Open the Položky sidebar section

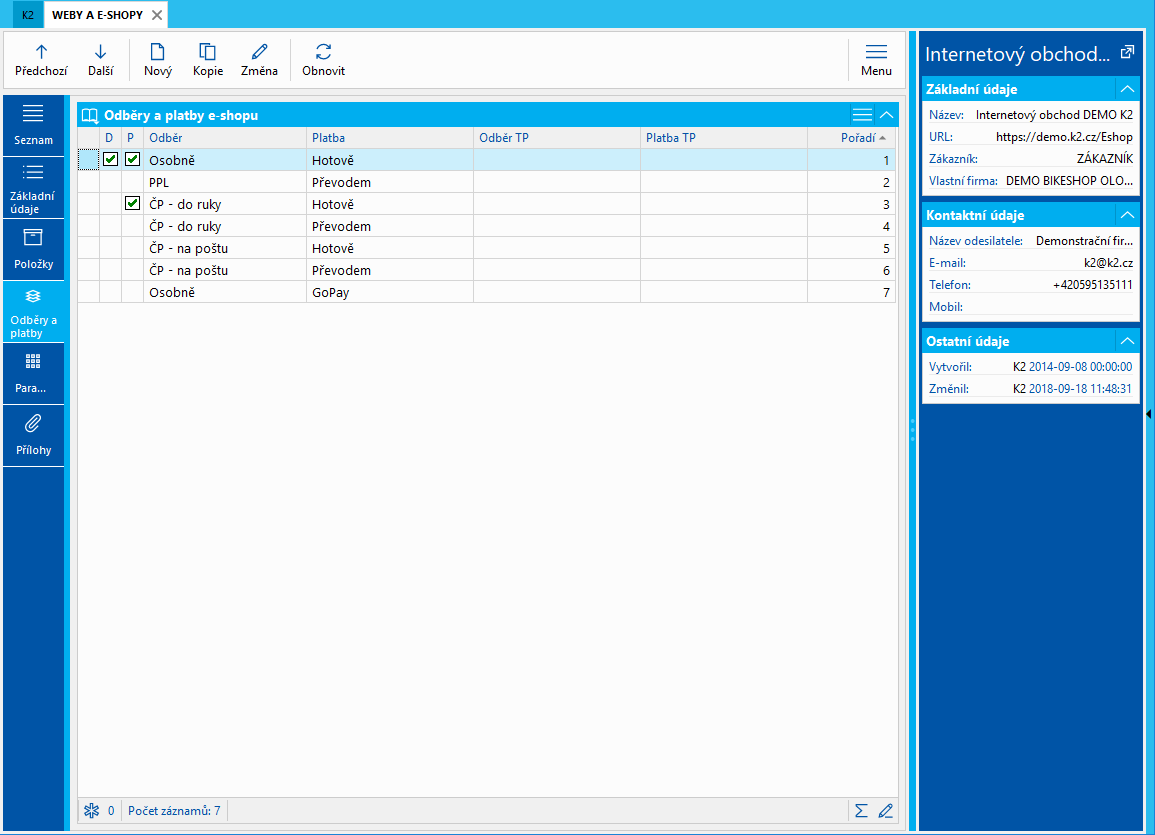point(33,248)
